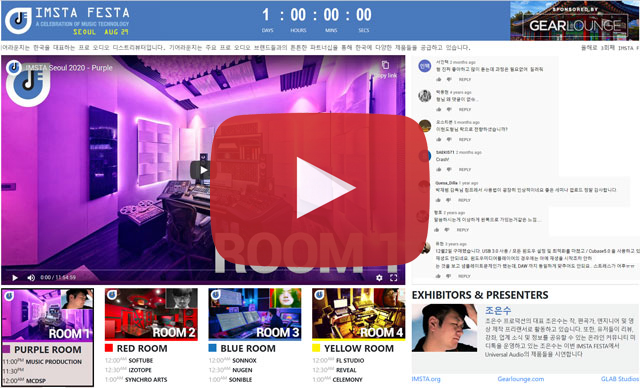Like the first comment with thumbs up

(x=439, y=80)
